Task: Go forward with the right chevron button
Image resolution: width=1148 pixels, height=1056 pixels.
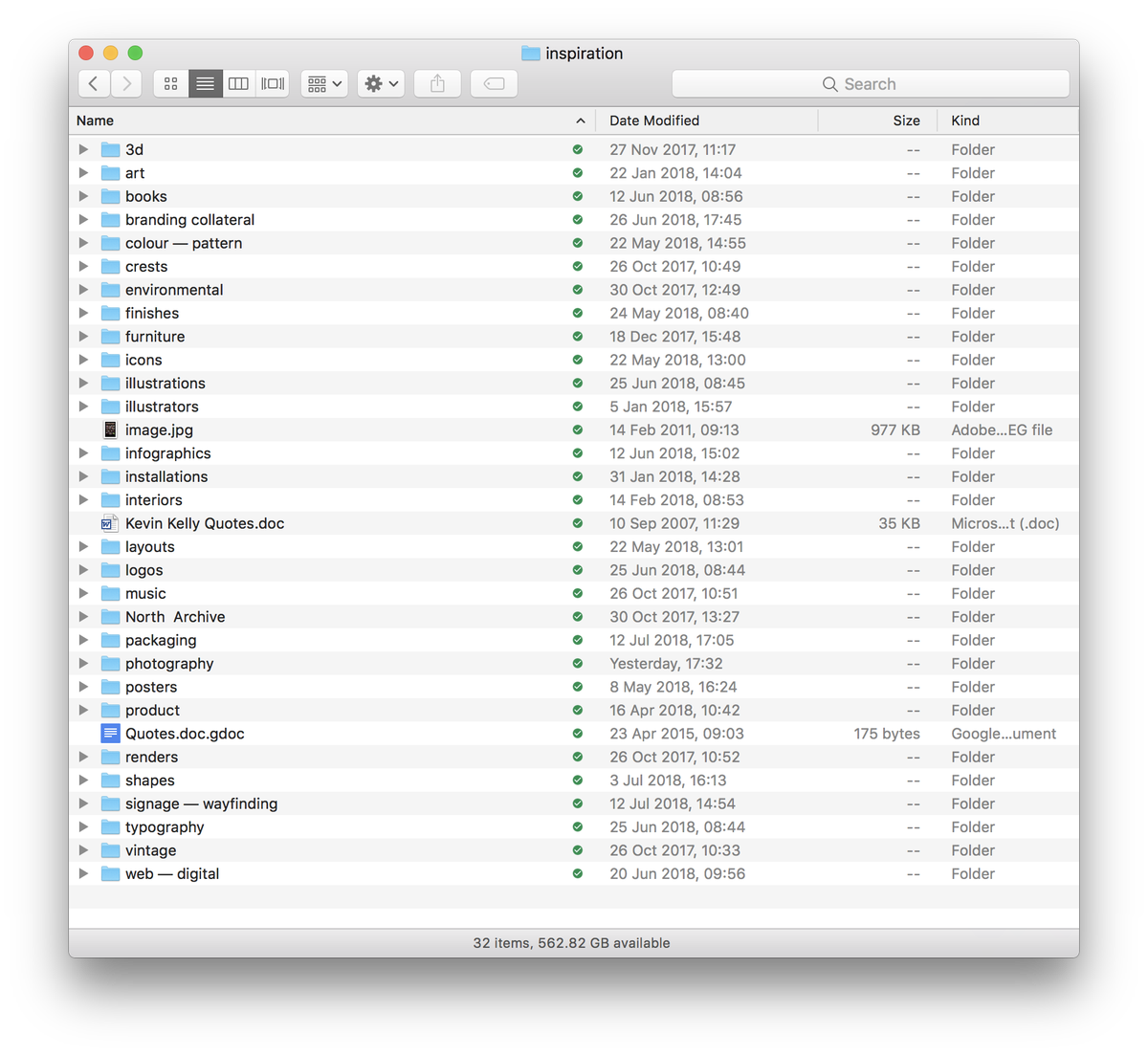Action: pyautogui.click(x=126, y=84)
